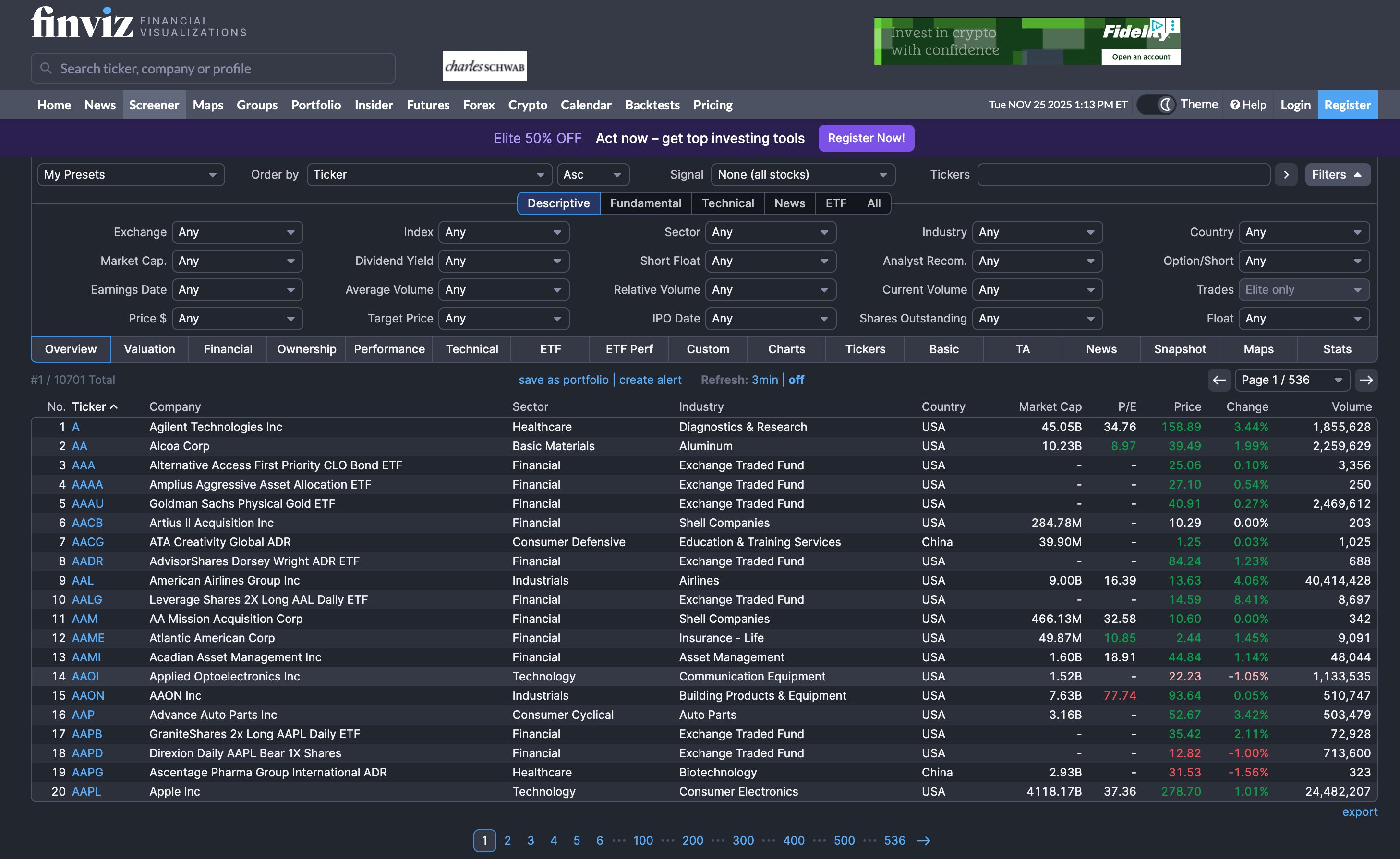Click the Register Now! button
The height and width of the screenshot is (859, 1400).
tap(866, 138)
